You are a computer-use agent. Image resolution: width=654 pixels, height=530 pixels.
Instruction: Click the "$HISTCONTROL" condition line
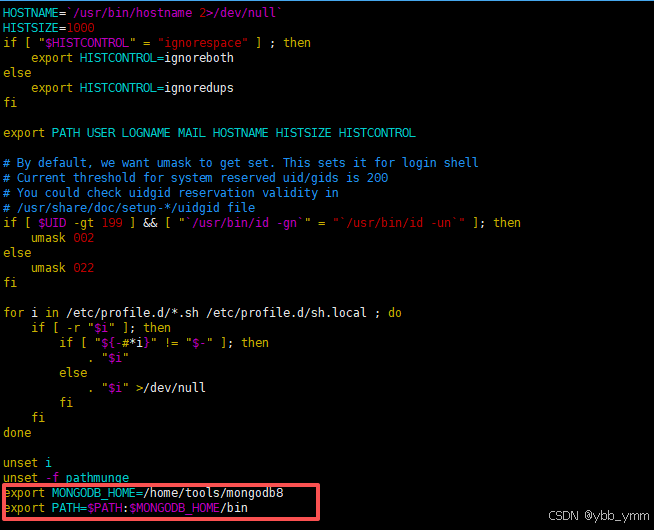tap(157, 43)
